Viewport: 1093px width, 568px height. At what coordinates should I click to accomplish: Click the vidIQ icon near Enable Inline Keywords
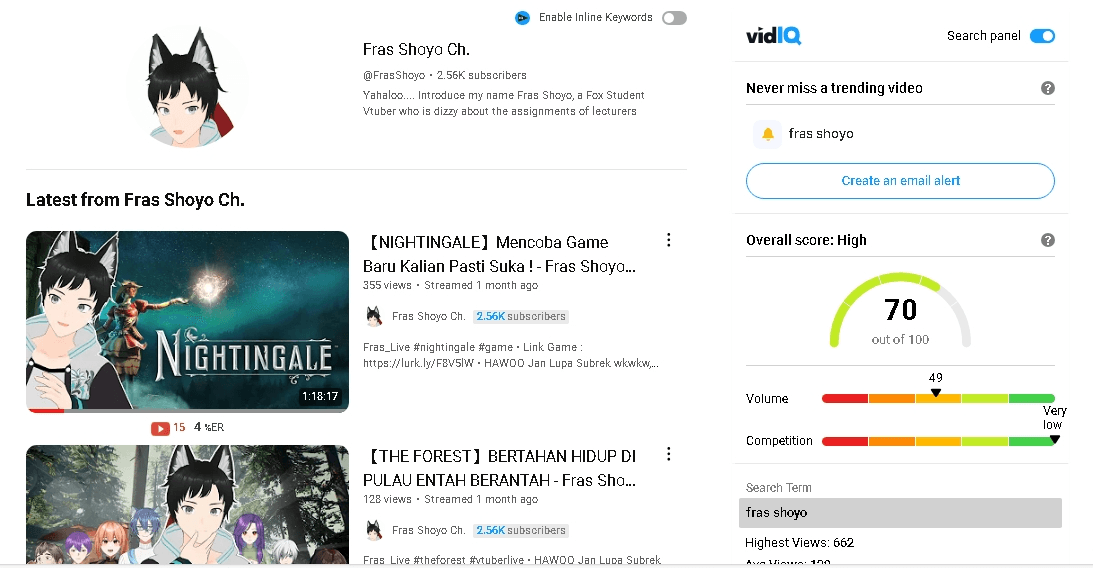point(522,17)
